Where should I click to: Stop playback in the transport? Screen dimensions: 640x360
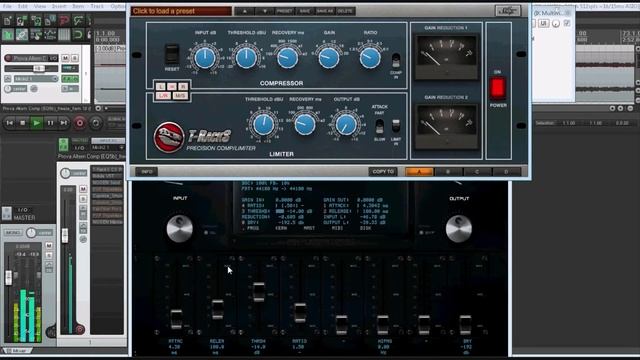click(x=23, y=122)
